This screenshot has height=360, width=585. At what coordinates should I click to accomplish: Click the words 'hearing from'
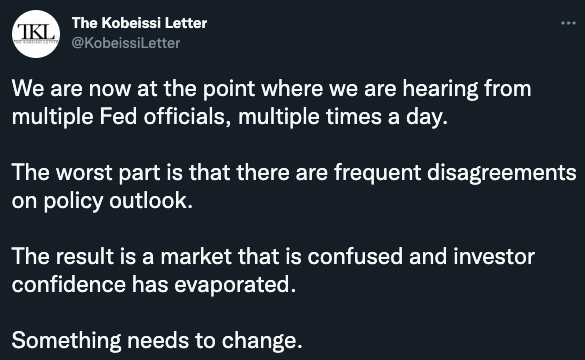(x=467, y=90)
